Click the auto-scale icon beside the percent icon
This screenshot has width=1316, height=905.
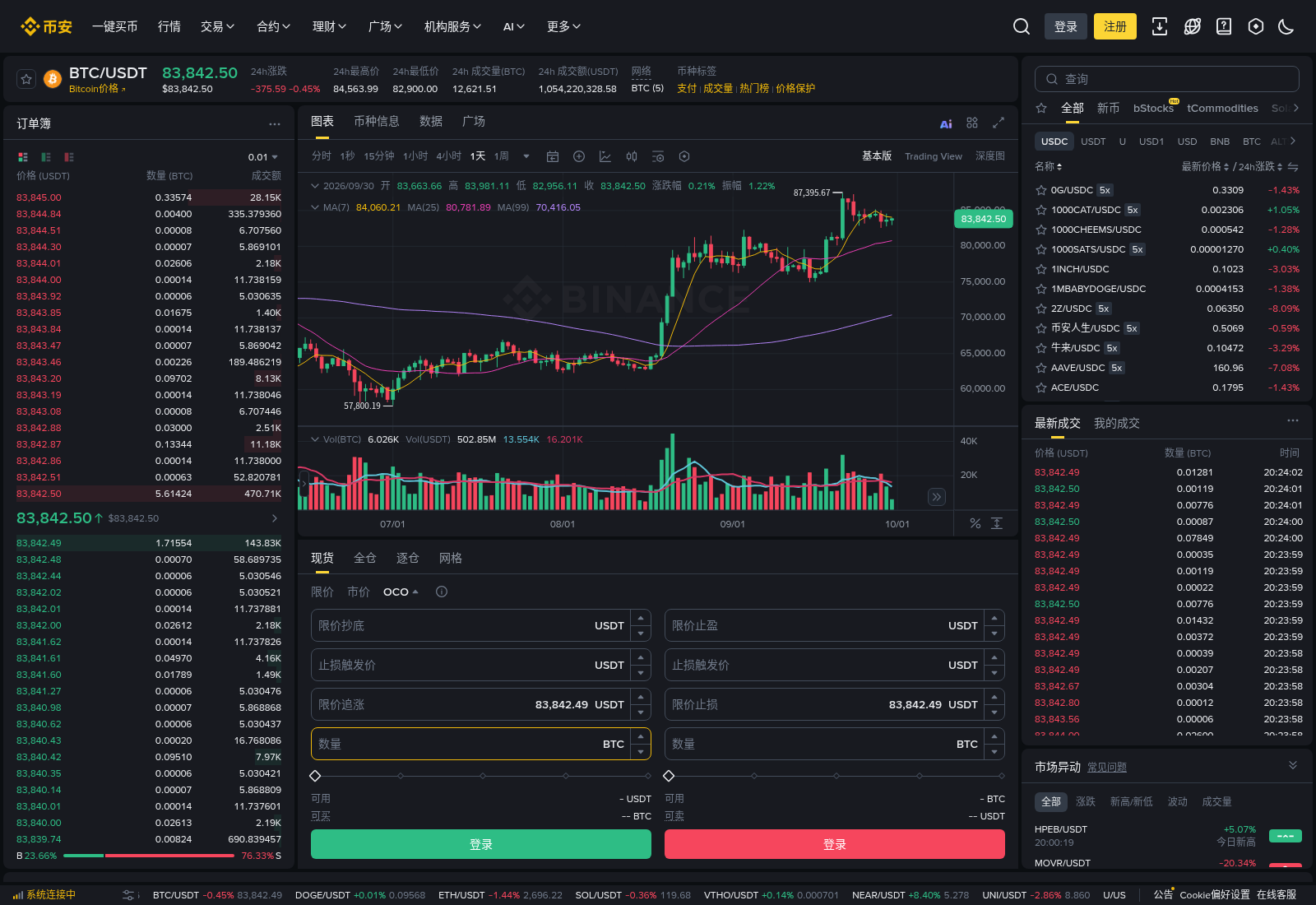coord(997,523)
